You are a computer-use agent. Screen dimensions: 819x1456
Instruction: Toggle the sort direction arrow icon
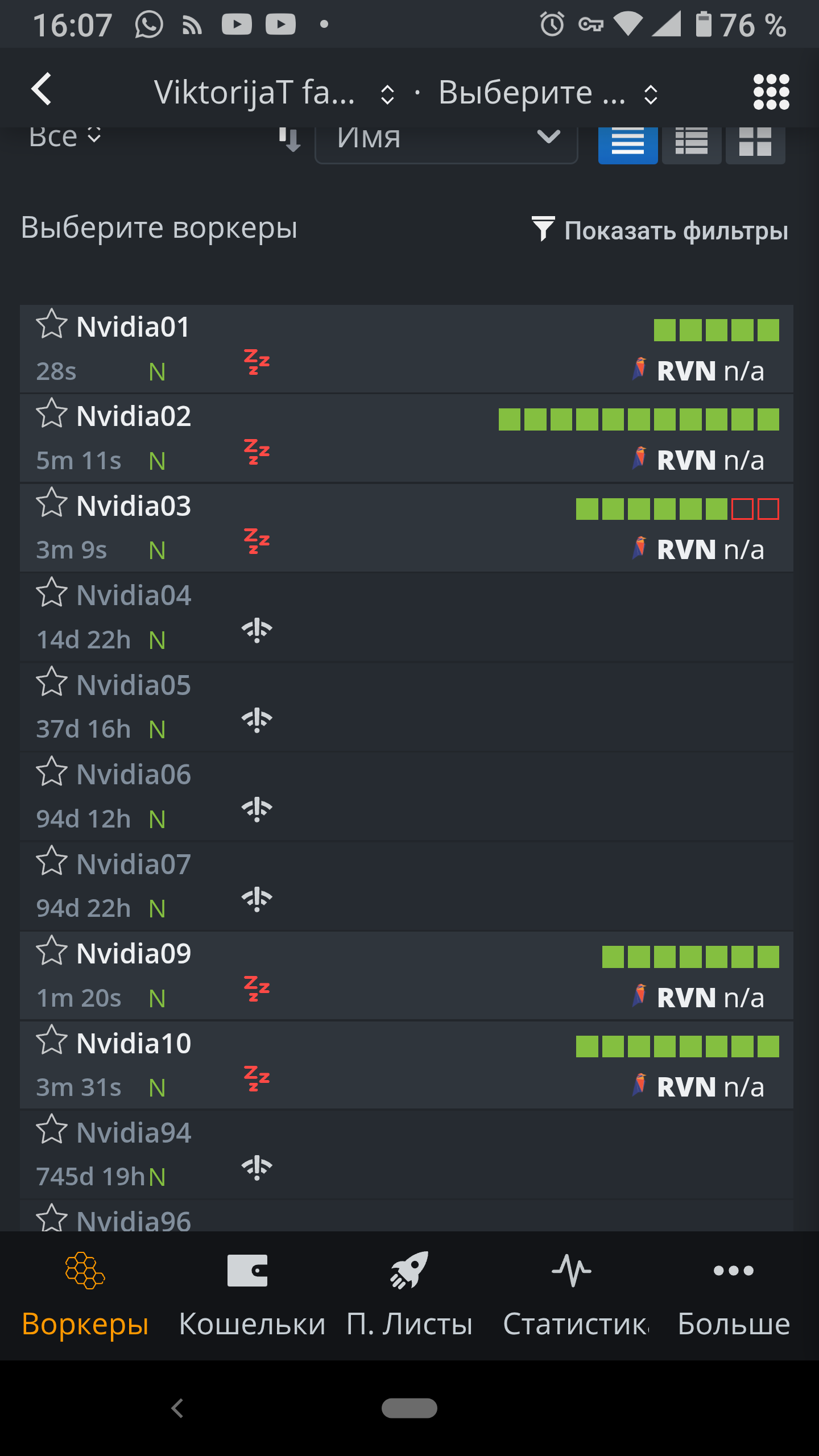[x=289, y=139]
